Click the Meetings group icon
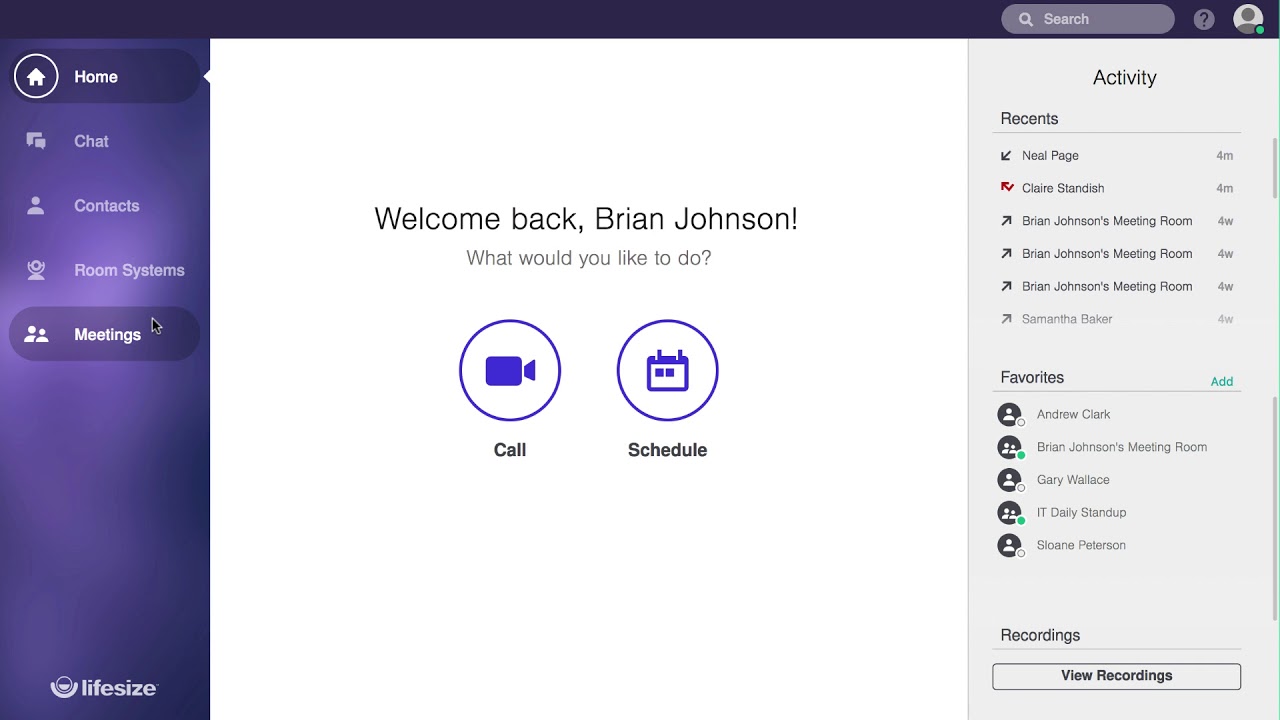The image size is (1280, 720). [x=36, y=335]
